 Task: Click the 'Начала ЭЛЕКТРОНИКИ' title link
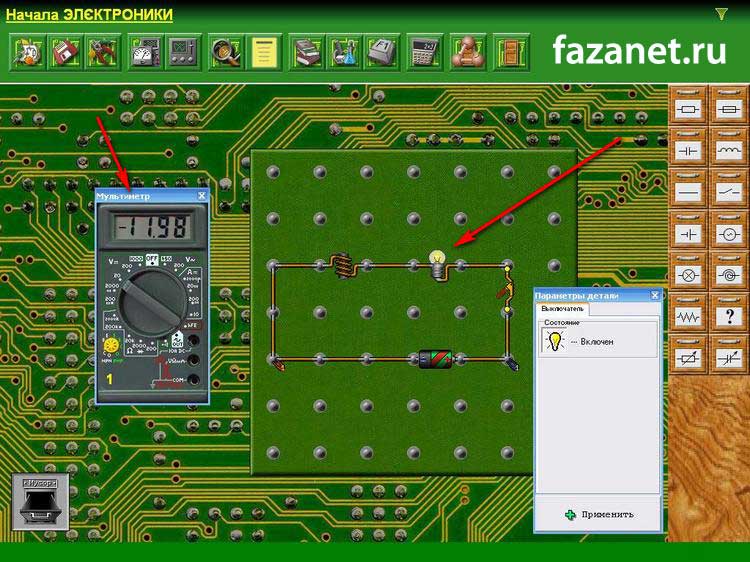89,15
